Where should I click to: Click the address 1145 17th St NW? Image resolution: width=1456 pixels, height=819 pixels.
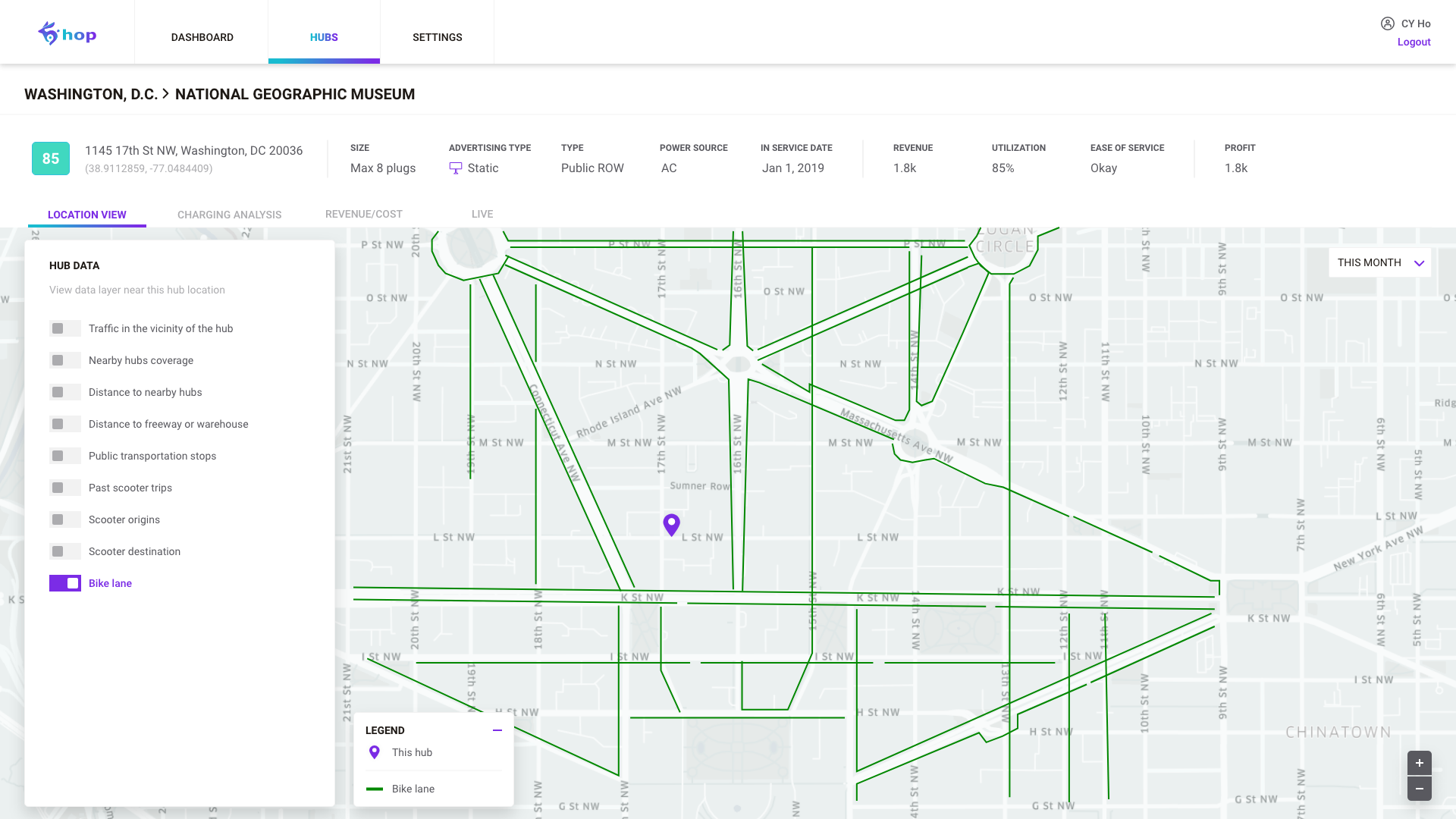tap(193, 150)
